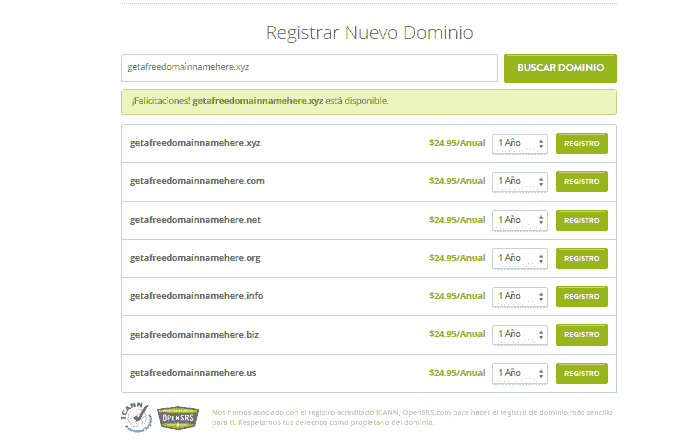Click the ICANN OpenSRS partnership notice text
This screenshot has height=443, width=685.
coord(412,417)
